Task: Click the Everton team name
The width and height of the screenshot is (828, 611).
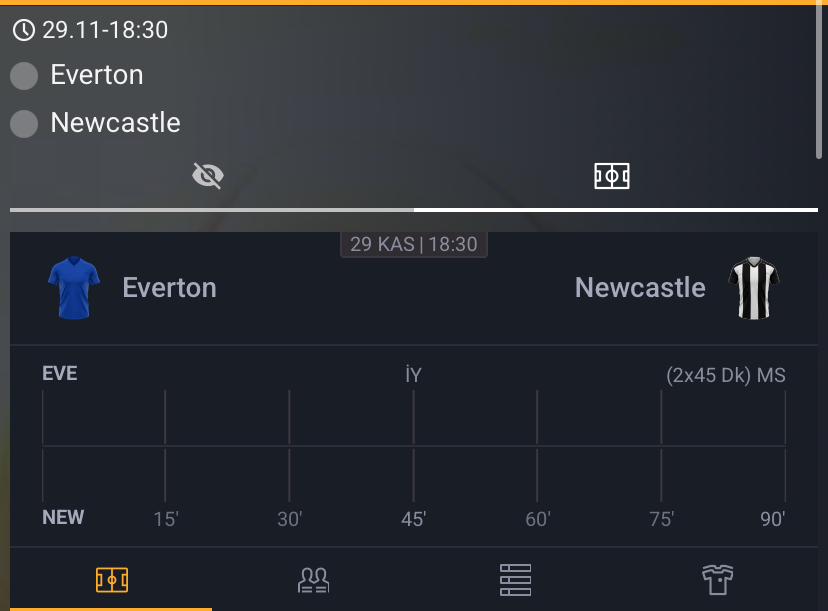Action: pos(169,287)
